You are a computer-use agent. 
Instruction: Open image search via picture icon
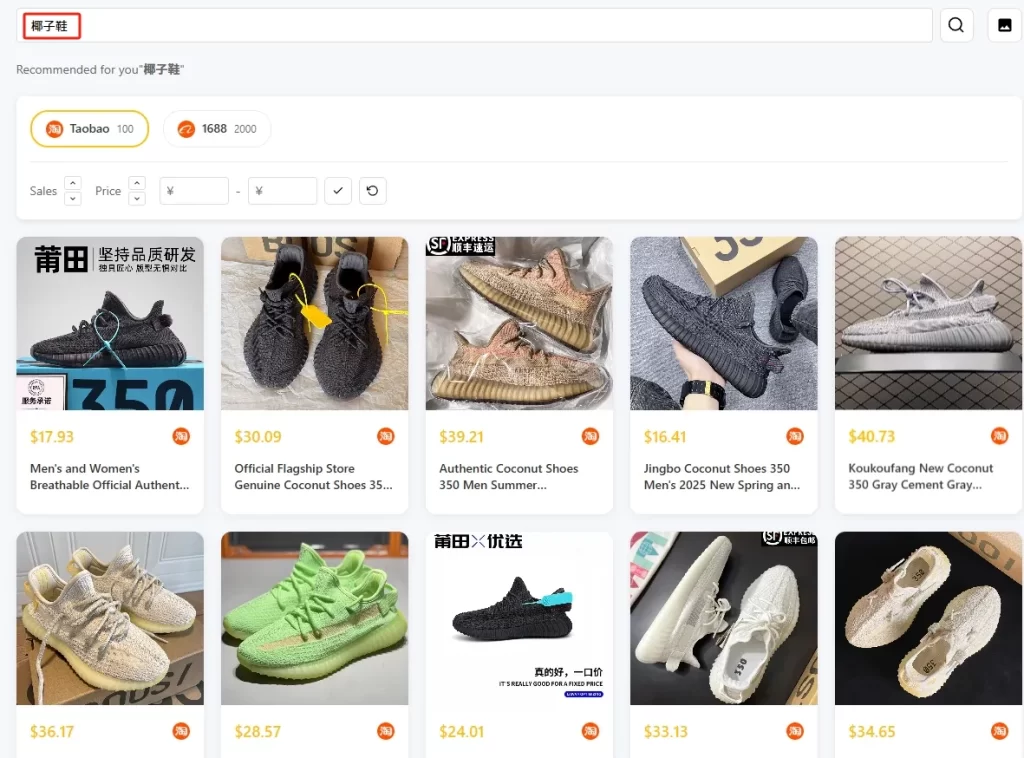1004,25
